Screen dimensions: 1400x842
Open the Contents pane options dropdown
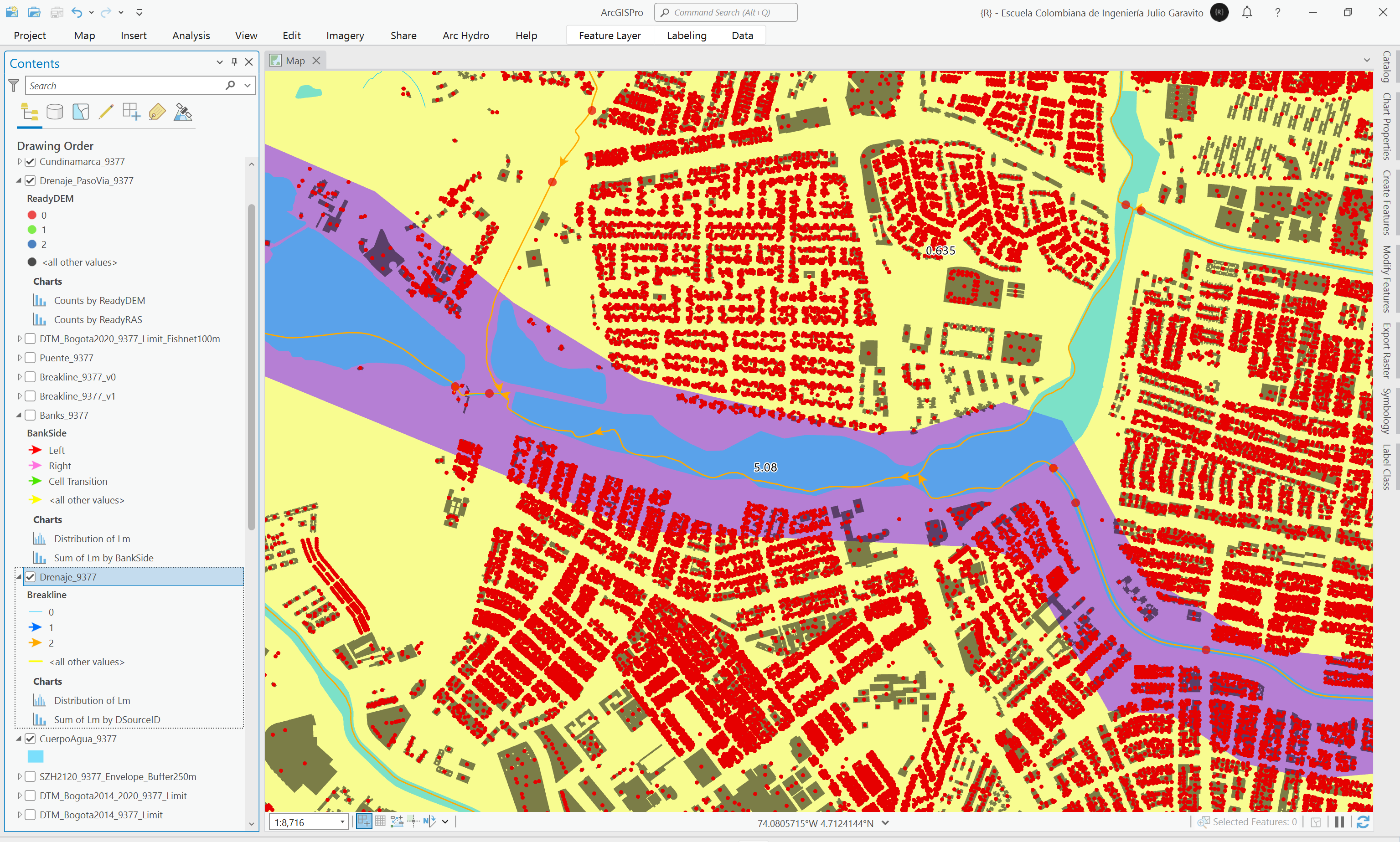(x=219, y=62)
